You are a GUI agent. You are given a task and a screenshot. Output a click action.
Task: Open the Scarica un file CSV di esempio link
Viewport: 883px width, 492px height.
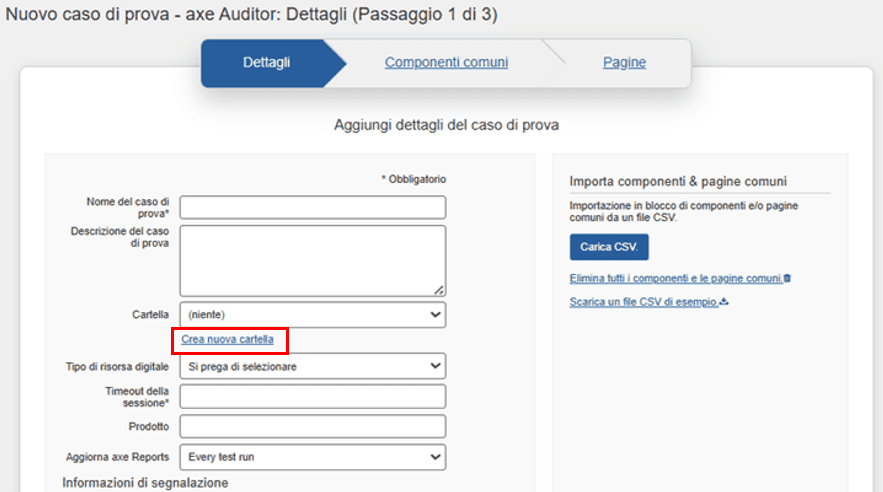coord(643,302)
